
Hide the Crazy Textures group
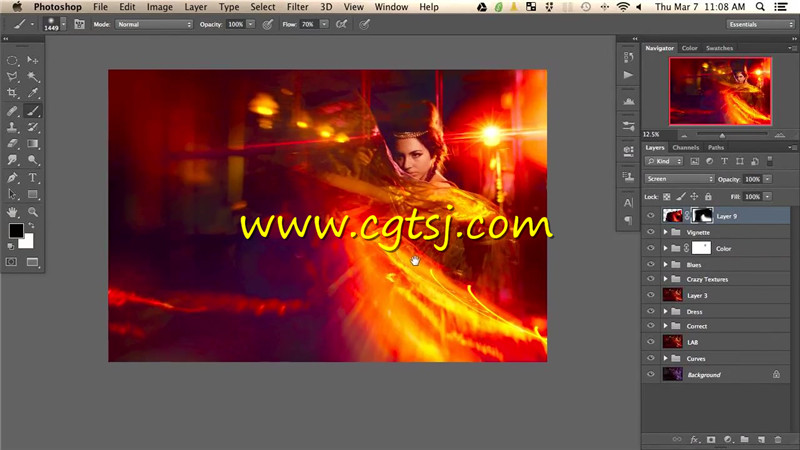(x=651, y=279)
